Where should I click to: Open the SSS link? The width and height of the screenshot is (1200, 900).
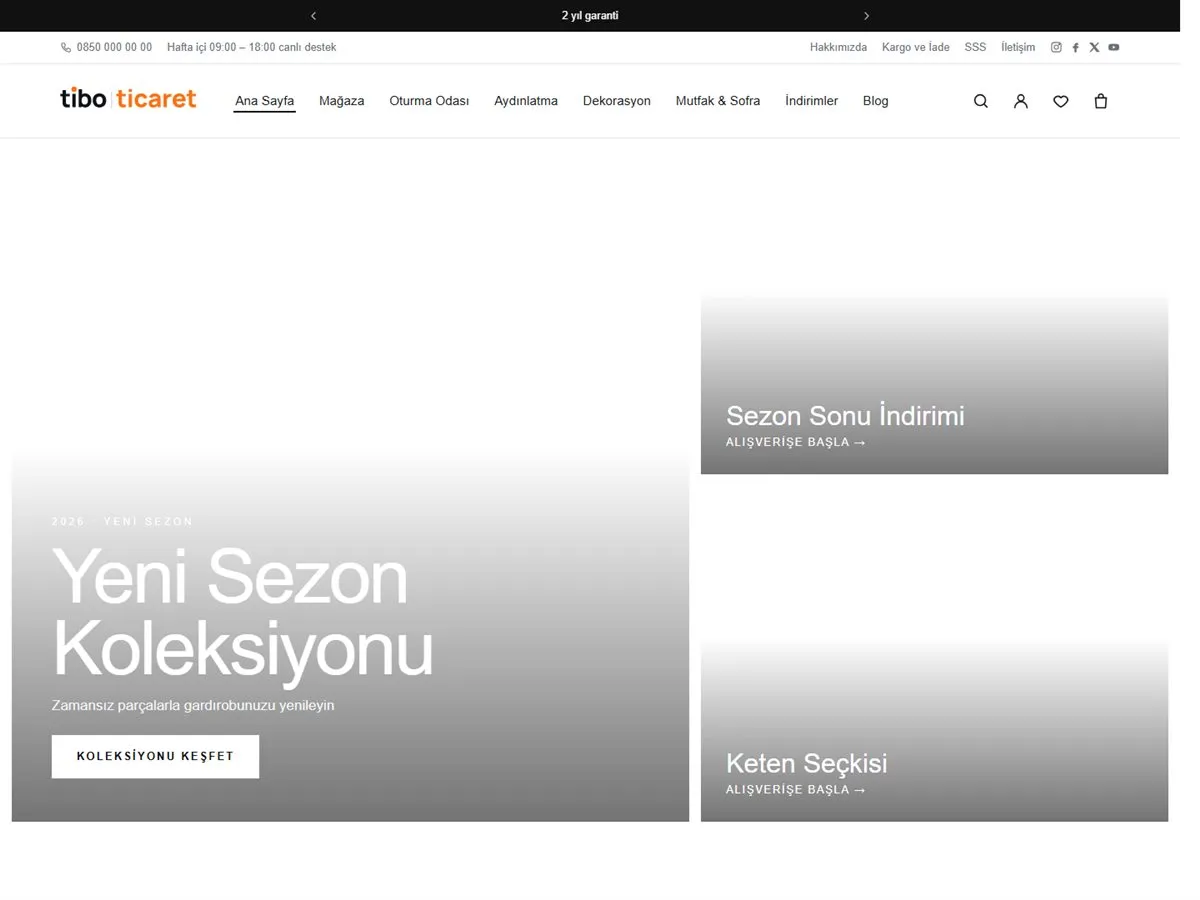[x=975, y=47]
